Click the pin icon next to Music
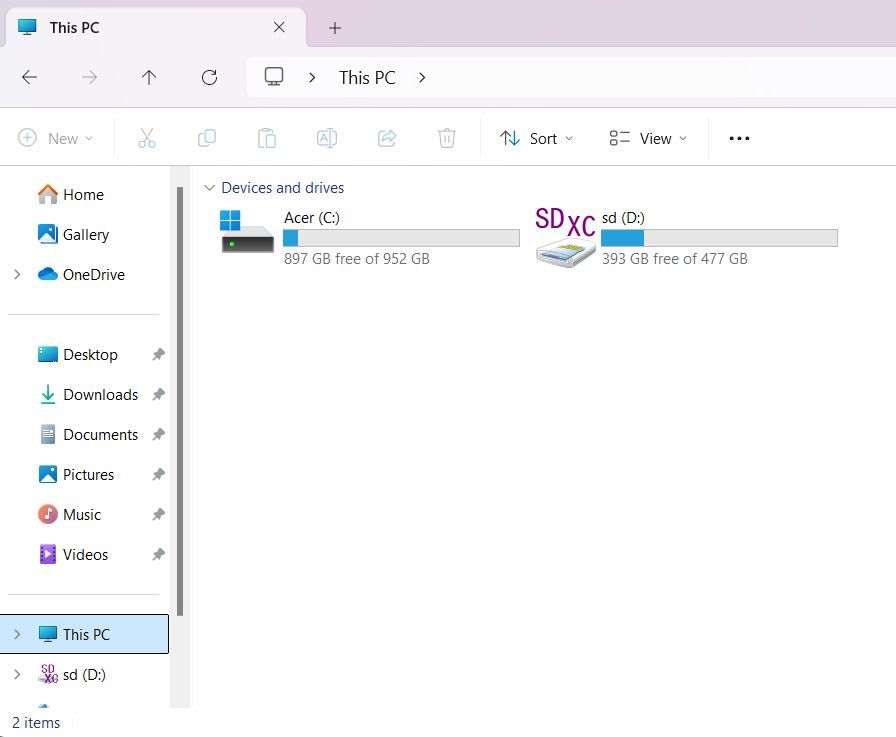The image size is (896, 737). [158, 515]
